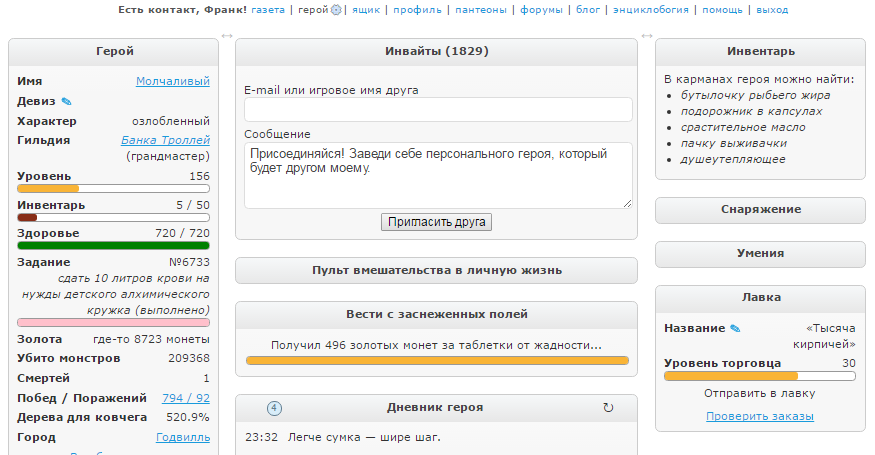Open the Банка Троллей guild link
Image resolution: width=875 pixels, height=455 pixels.
click(x=165, y=140)
